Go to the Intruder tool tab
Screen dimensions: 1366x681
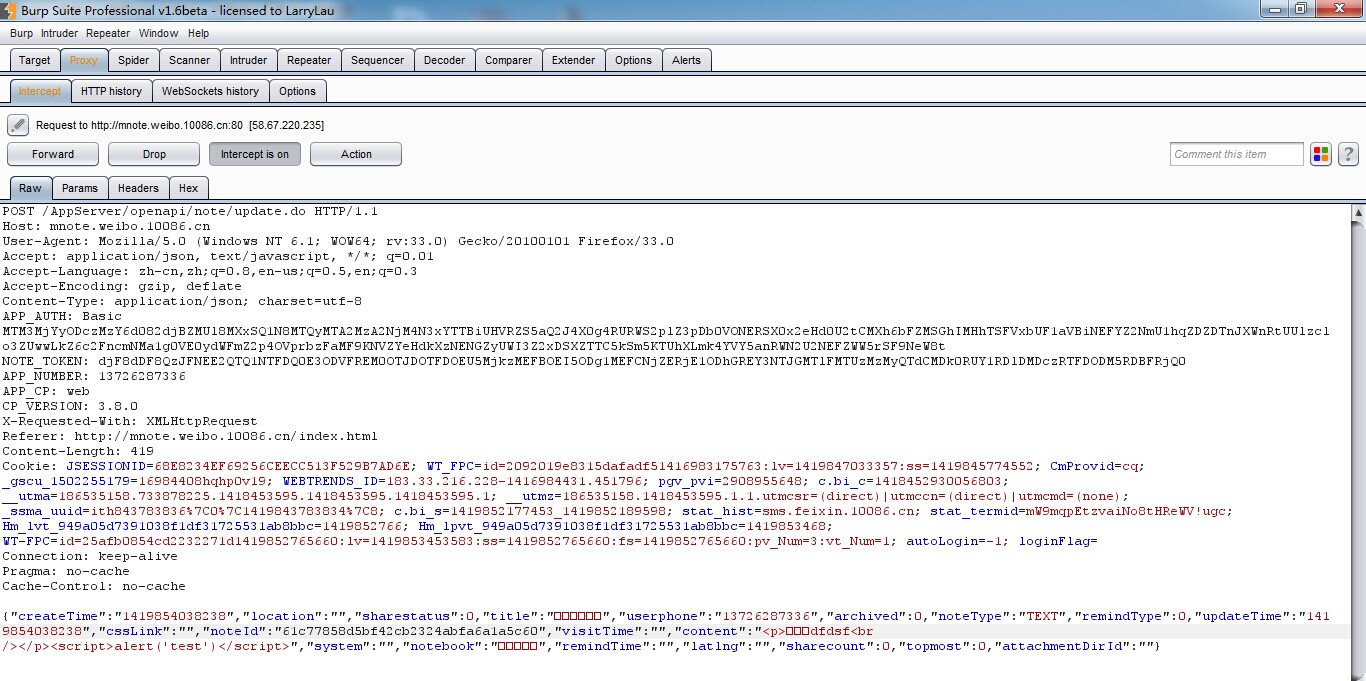(x=248, y=60)
